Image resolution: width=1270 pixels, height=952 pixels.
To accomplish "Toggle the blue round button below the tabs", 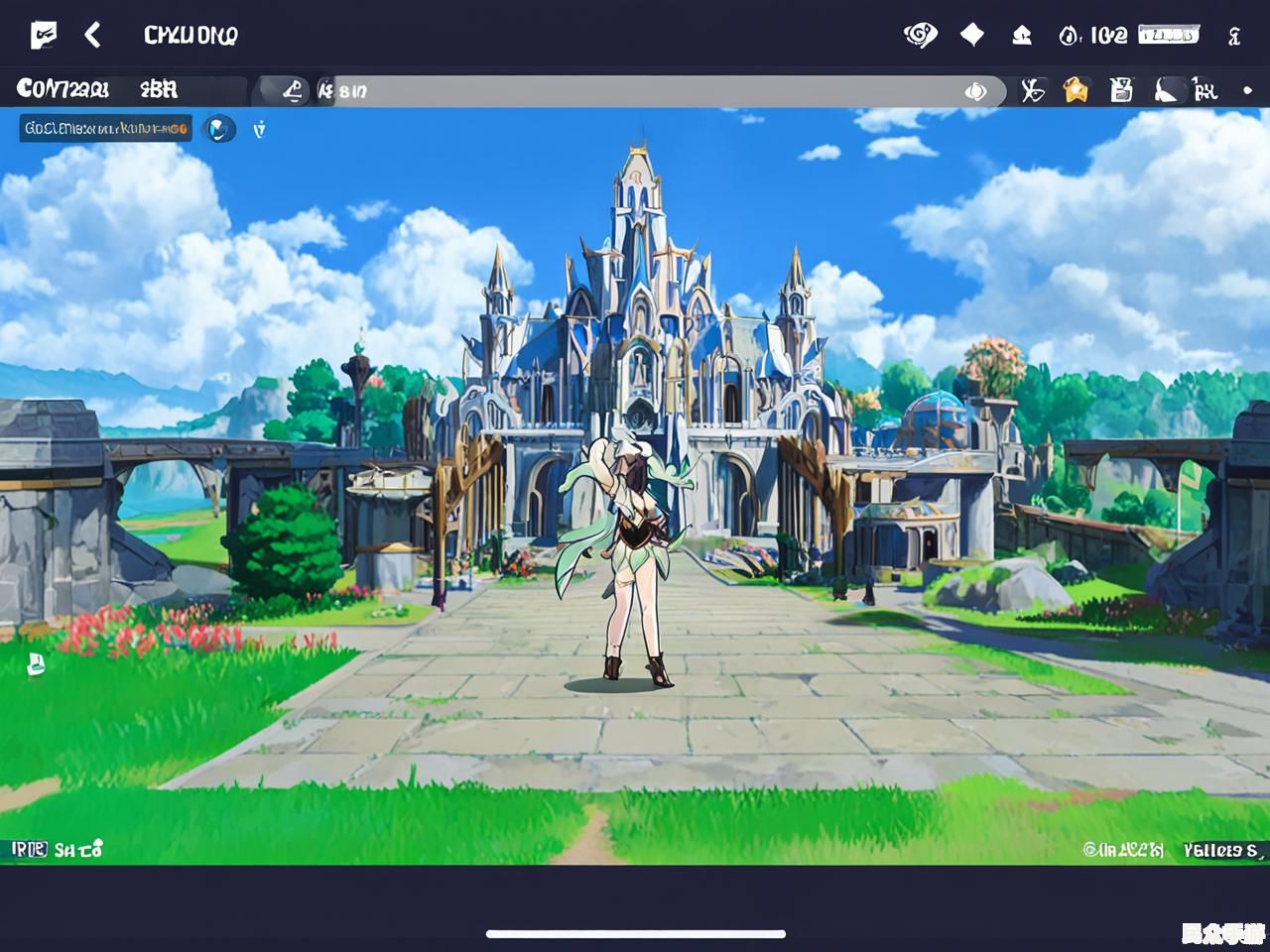I will pyautogui.click(x=219, y=129).
